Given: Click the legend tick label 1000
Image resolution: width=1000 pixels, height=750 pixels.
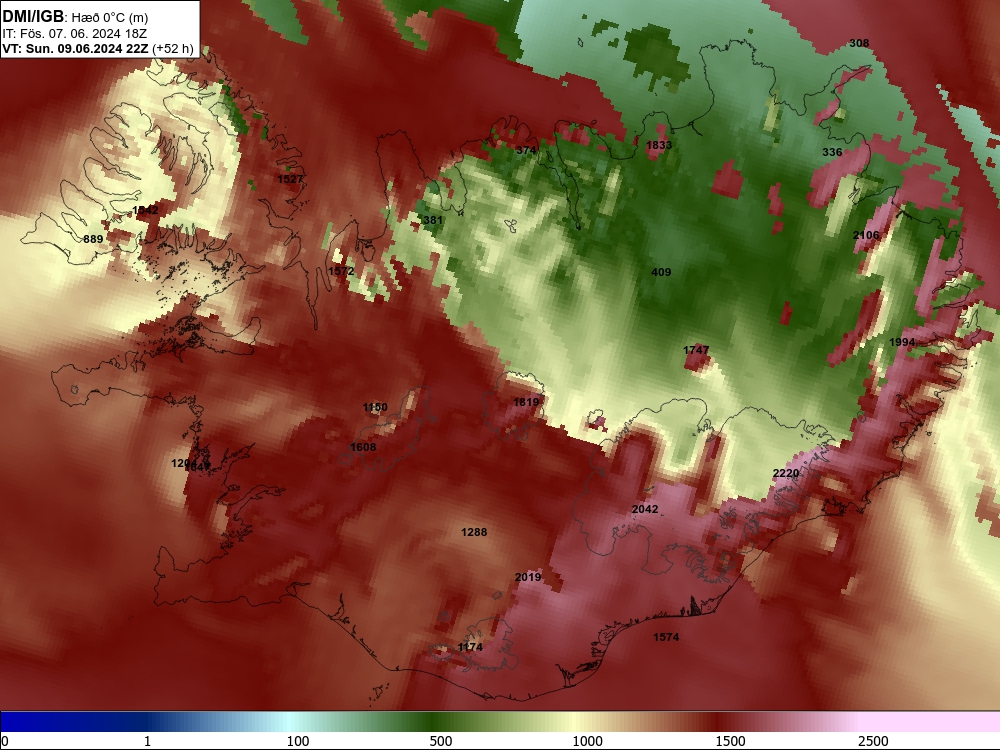Looking at the screenshot, I should click(x=587, y=740).
